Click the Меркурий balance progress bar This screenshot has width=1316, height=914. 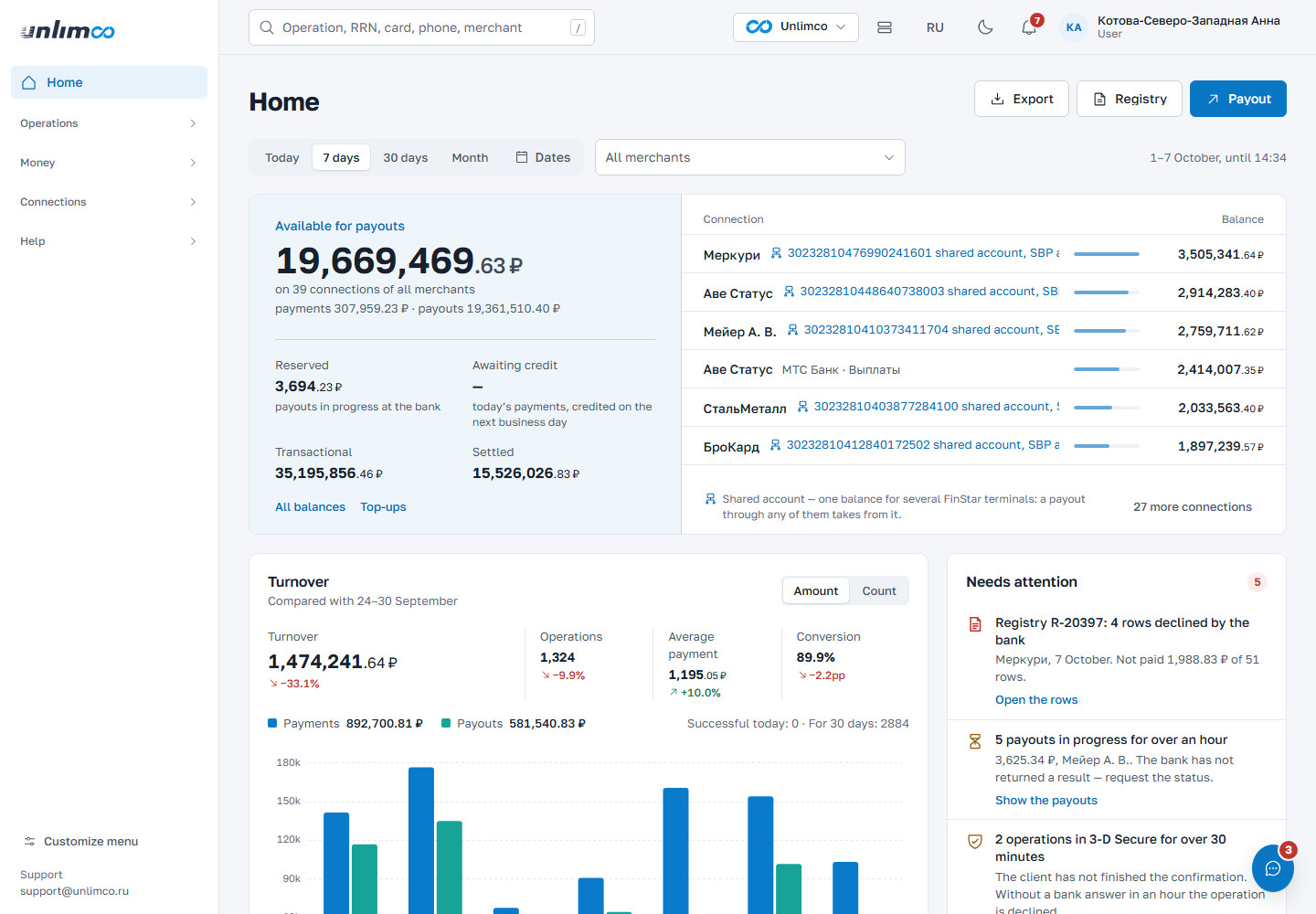(1107, 254)
